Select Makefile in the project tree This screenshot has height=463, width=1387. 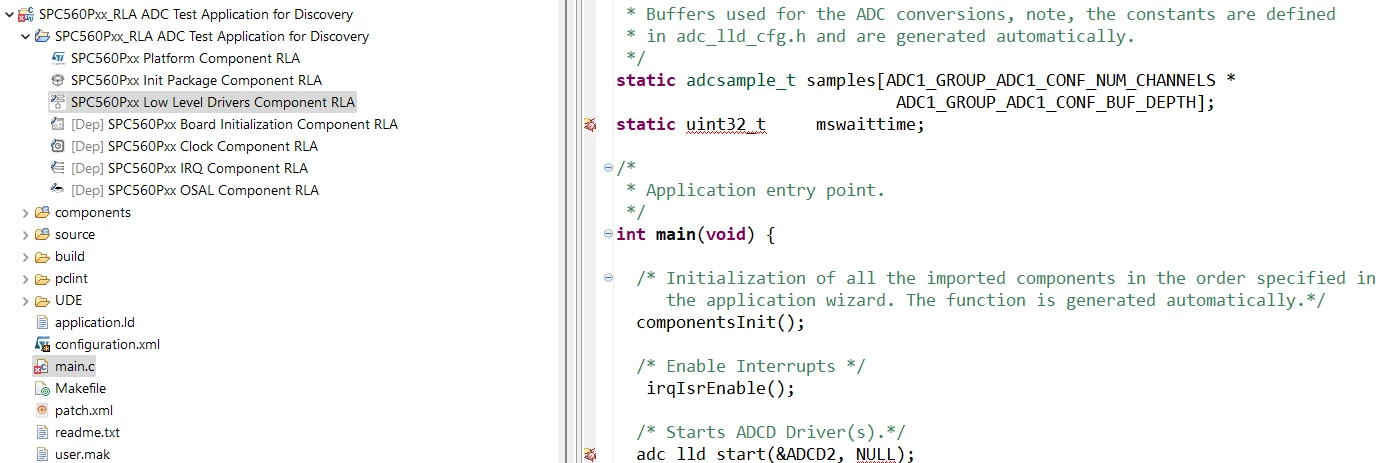pyautogui.click(x=80, y=388)
